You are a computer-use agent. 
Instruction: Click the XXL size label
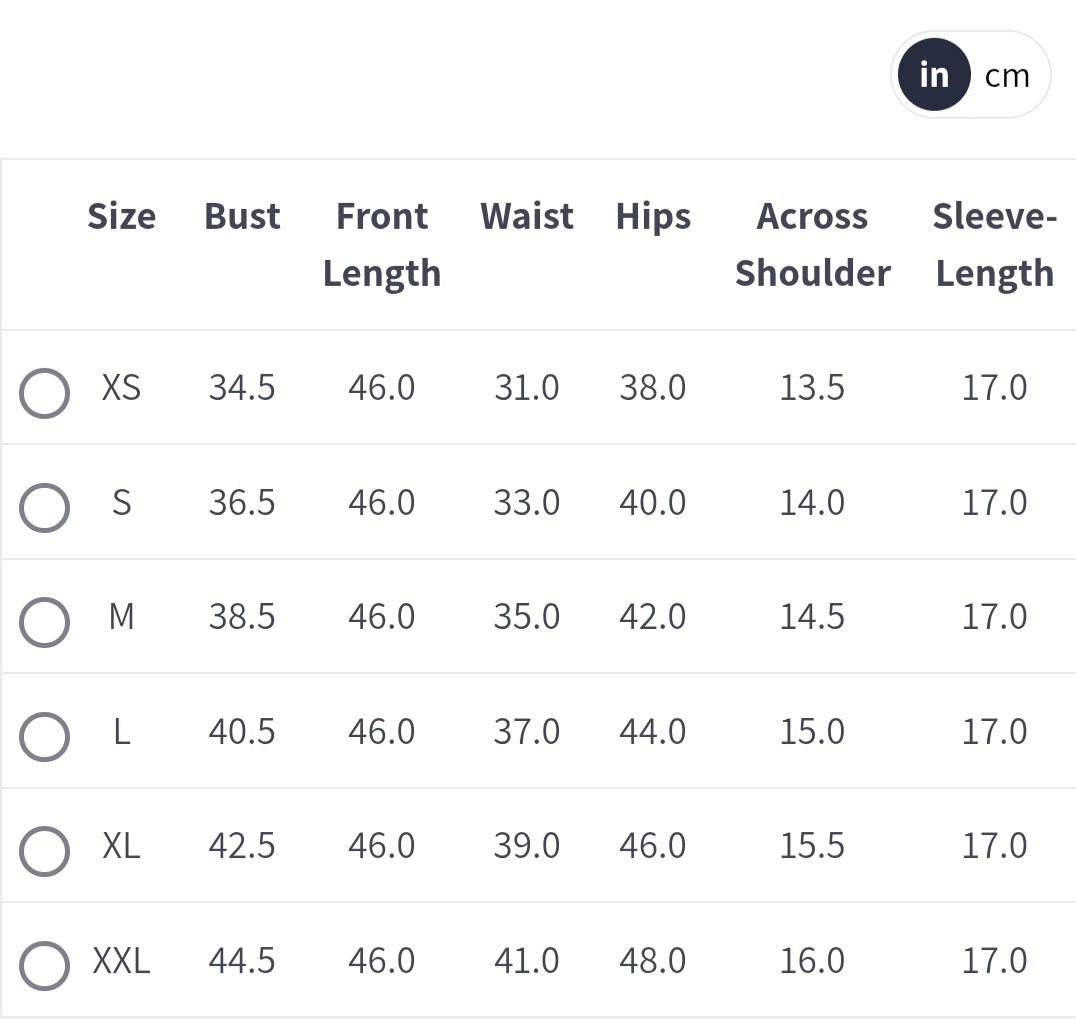[x=121, y=961]
